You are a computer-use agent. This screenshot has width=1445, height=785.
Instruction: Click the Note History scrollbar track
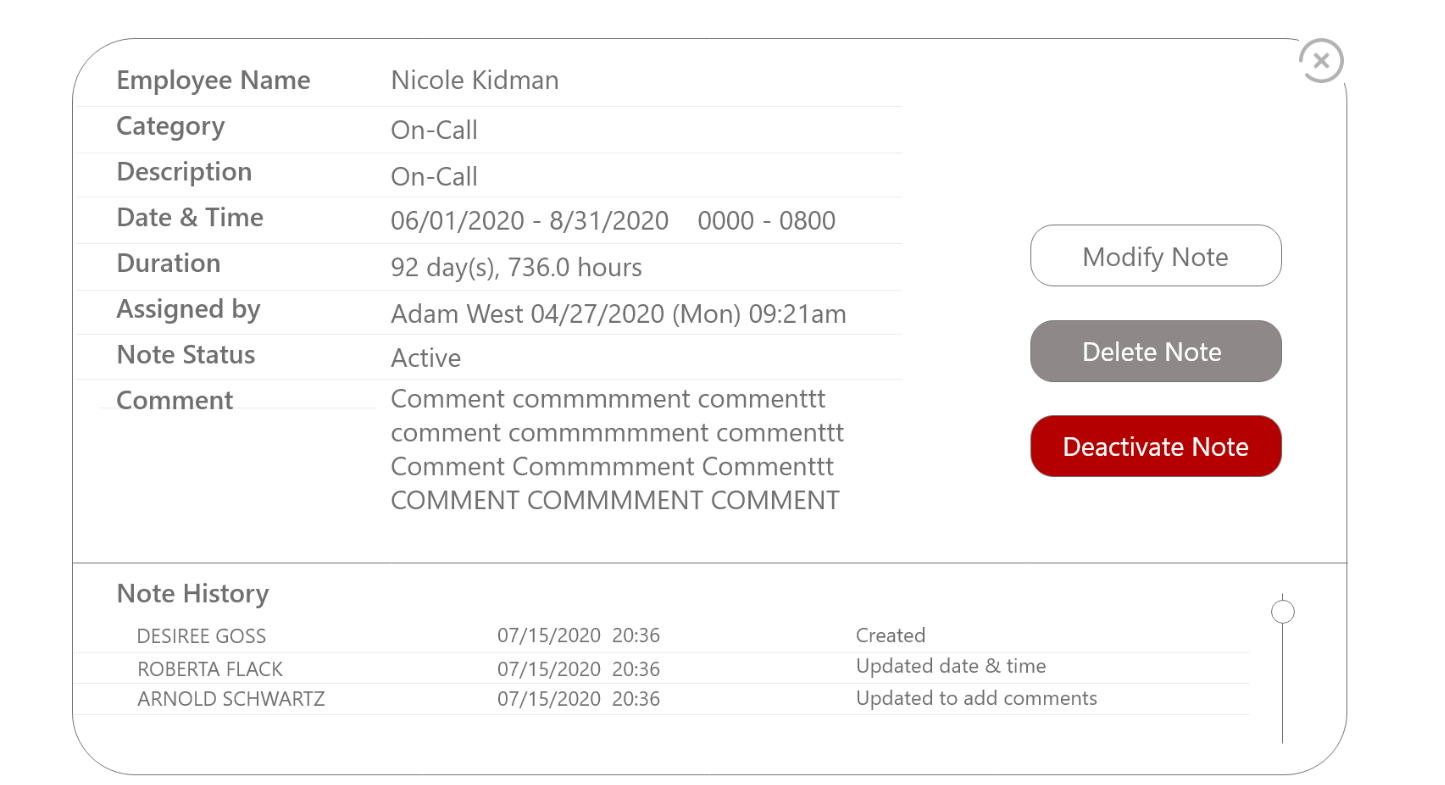(1282, 690)
